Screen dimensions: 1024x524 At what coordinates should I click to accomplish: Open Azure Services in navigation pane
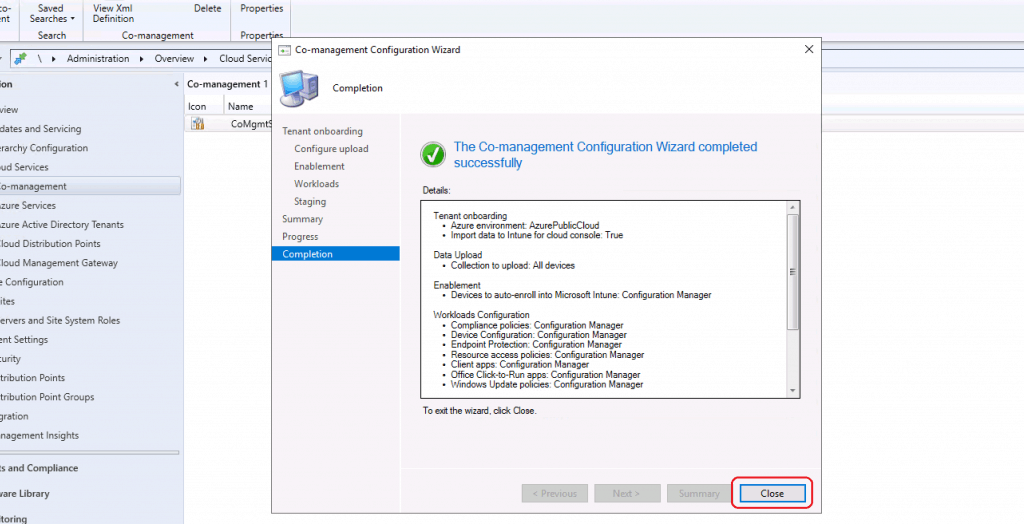(x=27, y=205)
